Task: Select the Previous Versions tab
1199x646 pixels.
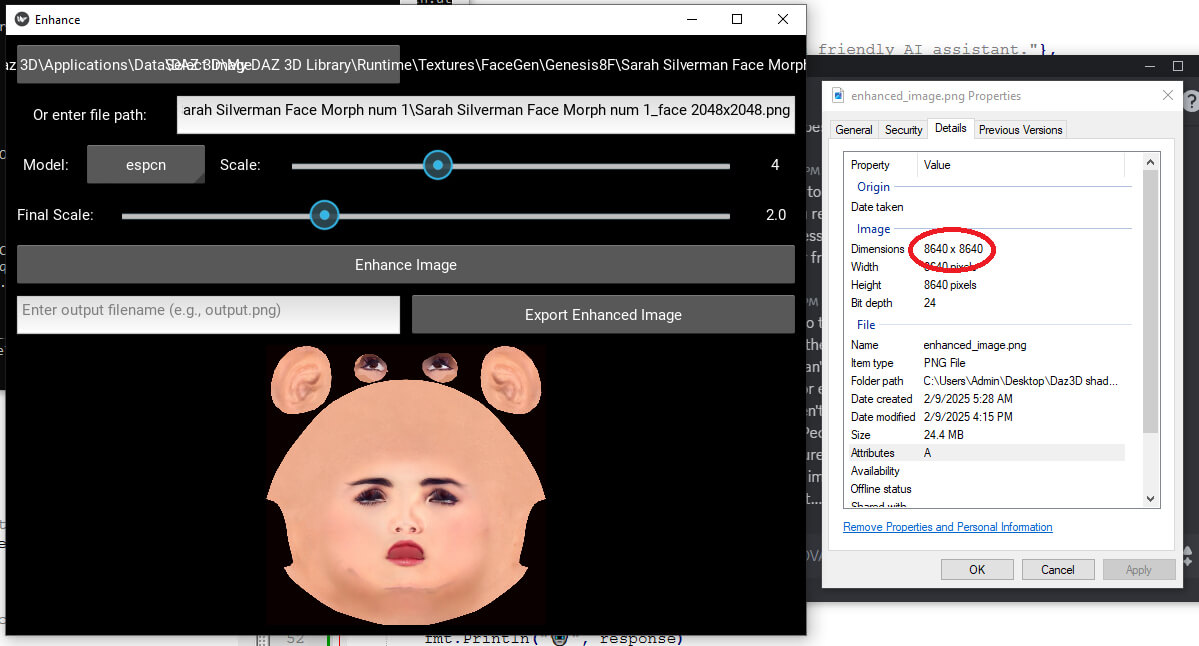Action: click(x=1020, y=130)
